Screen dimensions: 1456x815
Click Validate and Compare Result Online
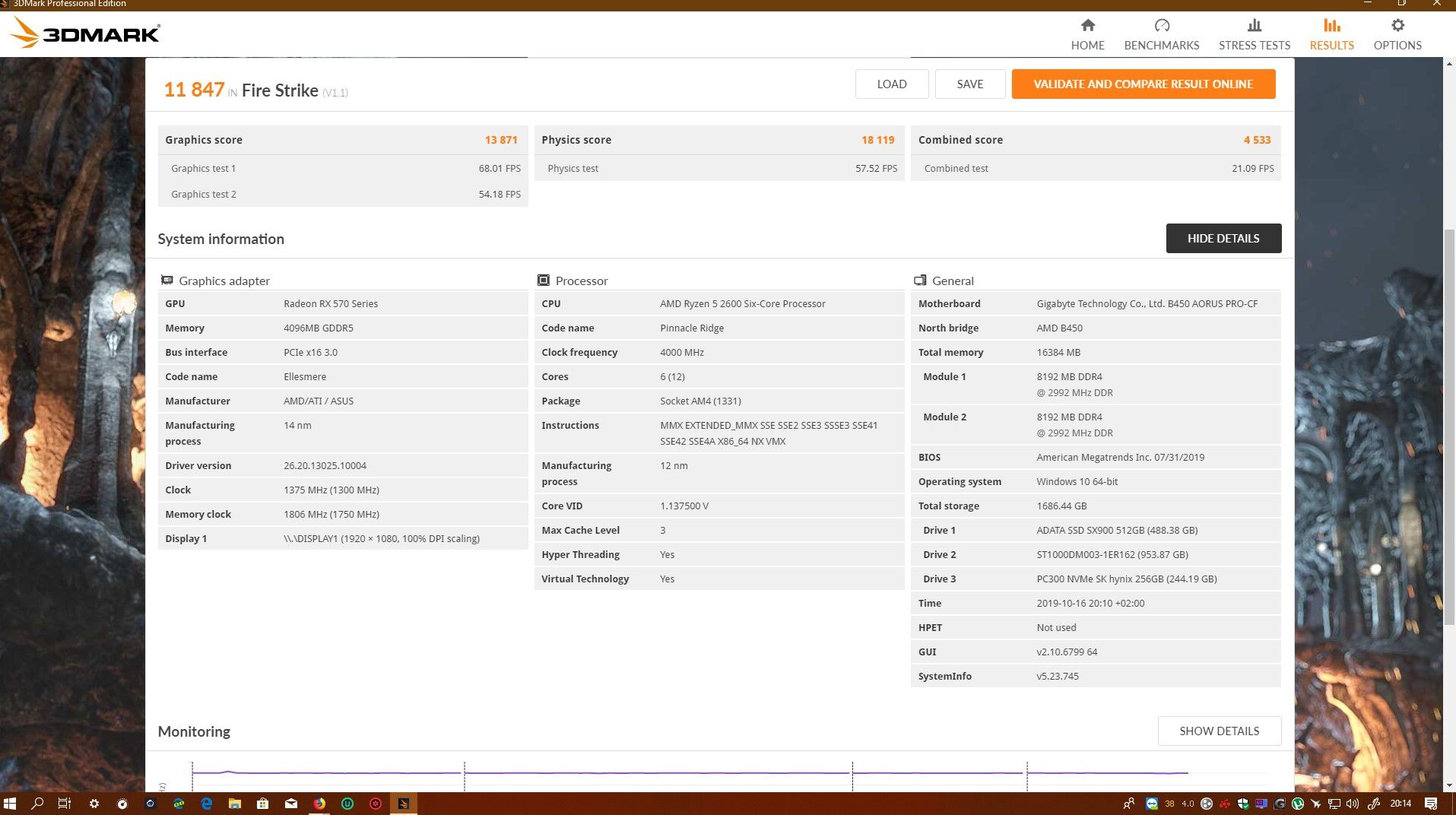(x=1144, y=84)
